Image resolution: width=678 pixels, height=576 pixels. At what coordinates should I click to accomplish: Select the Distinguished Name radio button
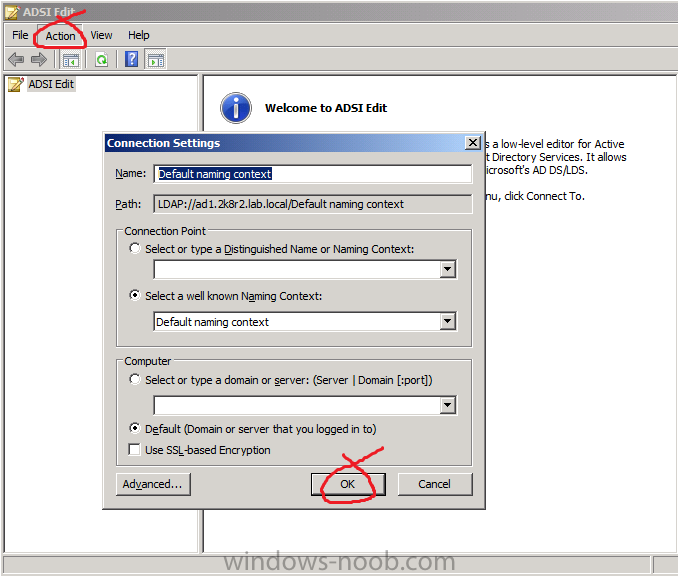pyautogui.click(x=135, y=248)
